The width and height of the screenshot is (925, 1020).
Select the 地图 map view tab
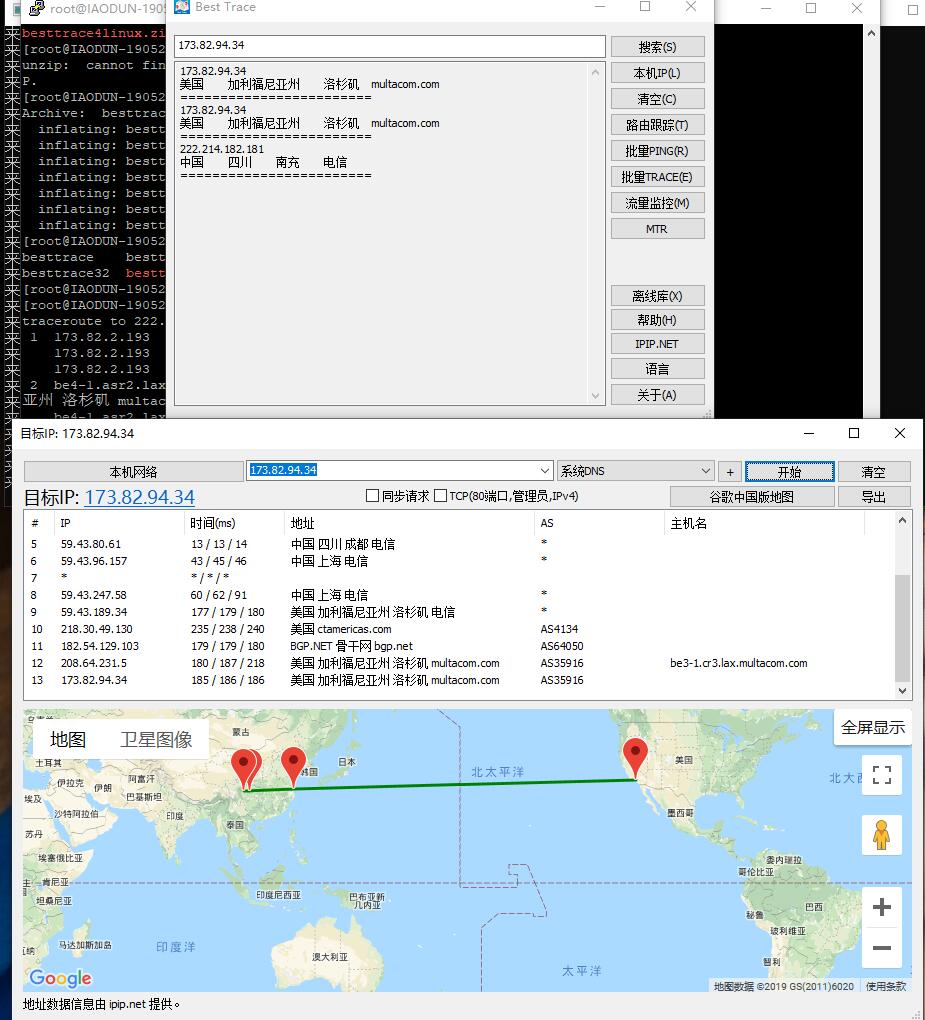(68, 740)
